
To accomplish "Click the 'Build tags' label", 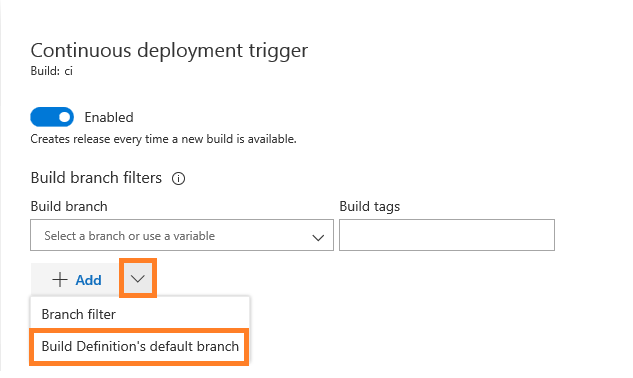I will 370,206.
